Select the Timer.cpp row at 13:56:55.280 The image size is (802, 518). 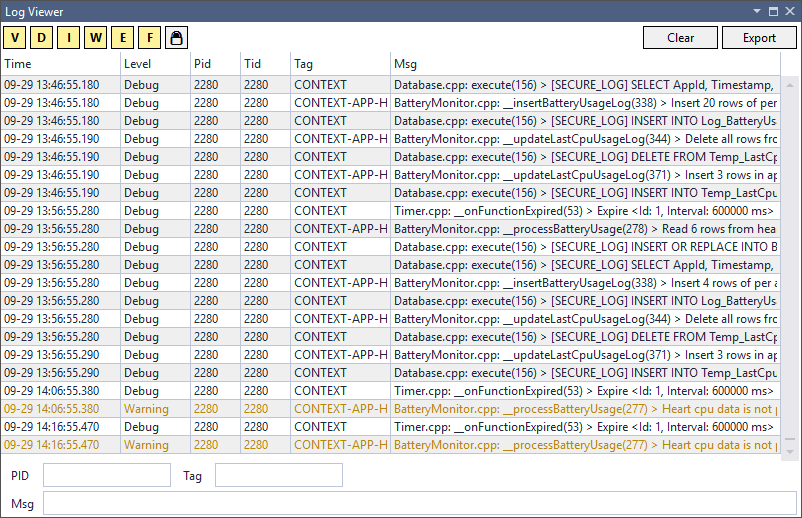click(390, 211)
